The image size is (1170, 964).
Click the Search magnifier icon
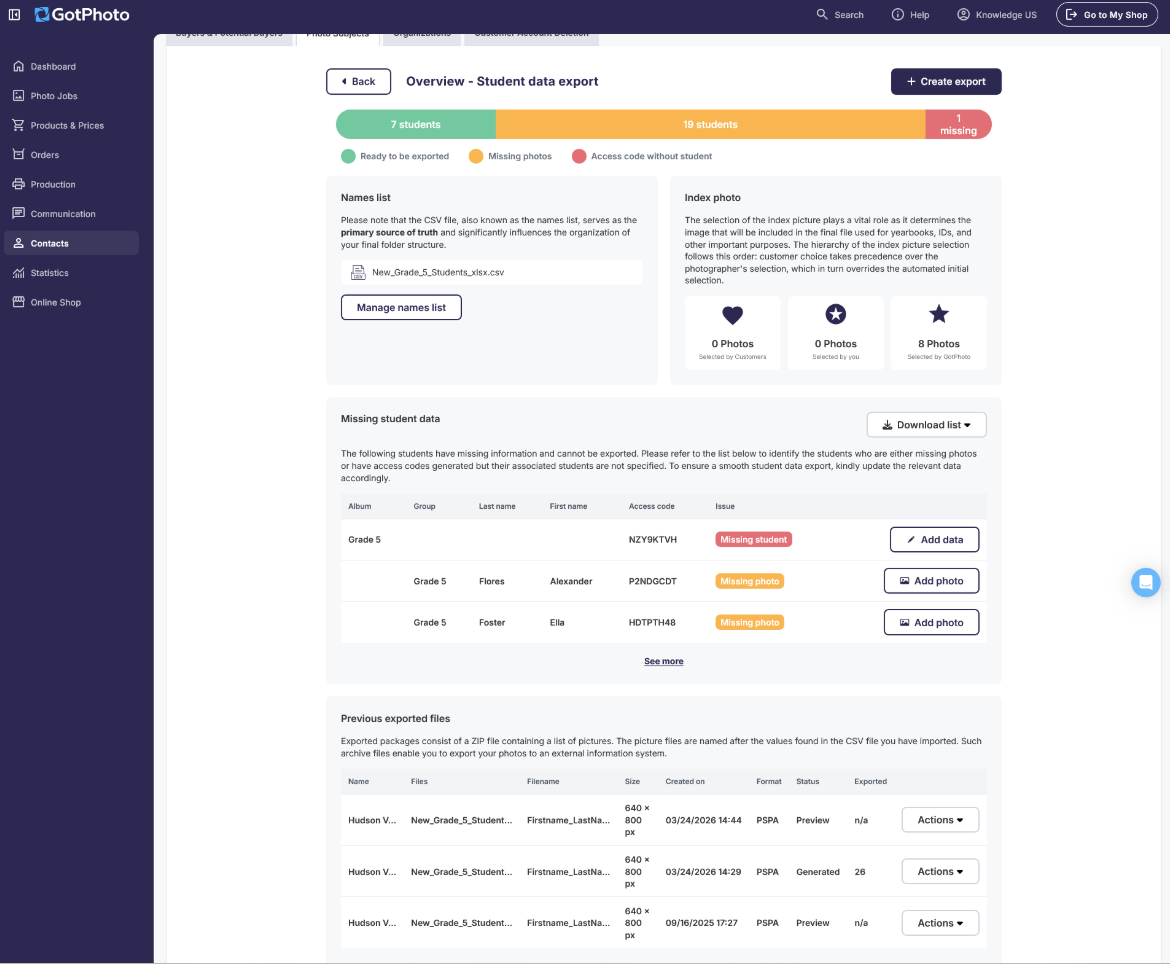[822, 14]
